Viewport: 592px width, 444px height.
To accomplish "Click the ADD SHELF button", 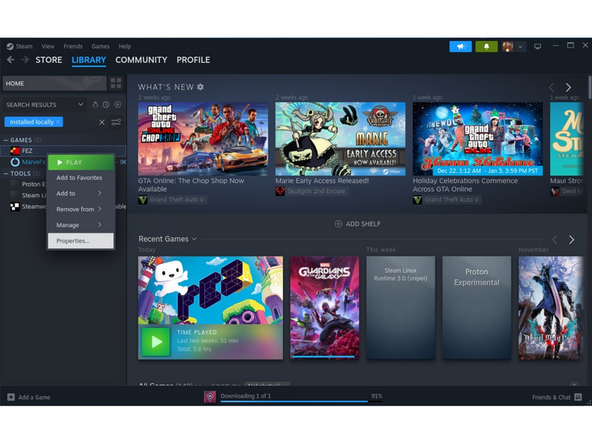I will coord(358,224).
